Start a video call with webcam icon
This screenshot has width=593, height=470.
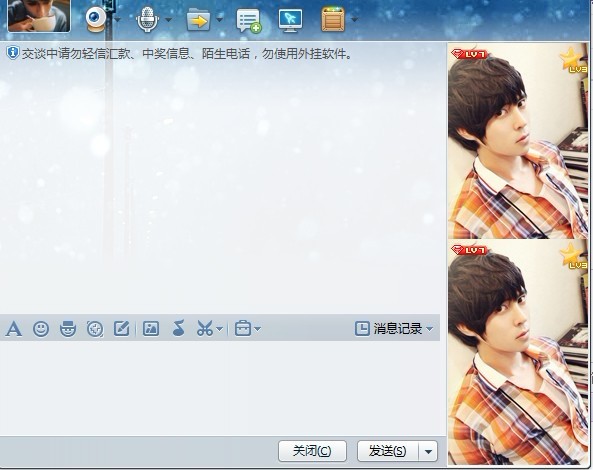pos(96,19)
